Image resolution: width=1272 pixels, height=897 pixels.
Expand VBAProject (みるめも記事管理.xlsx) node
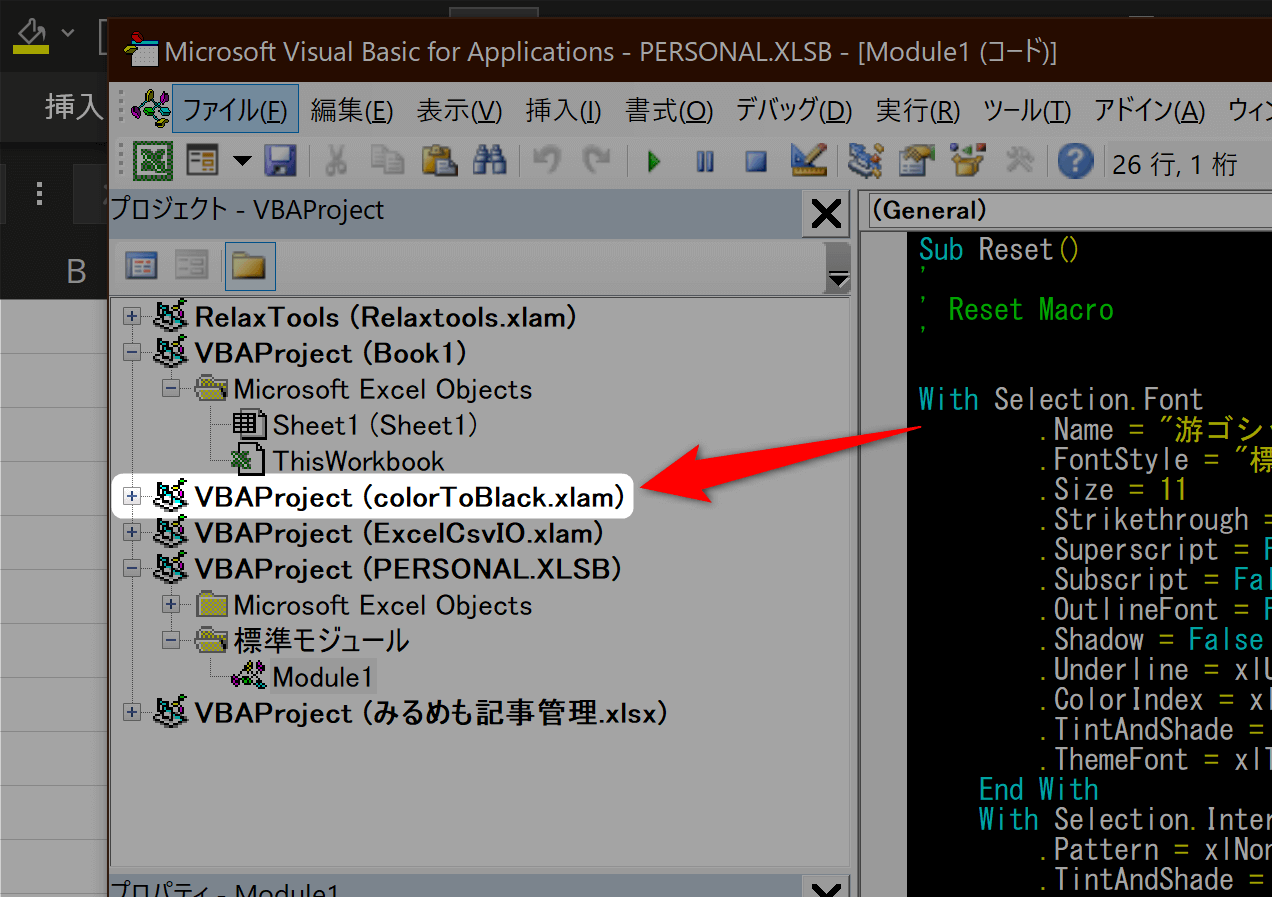tap(131, 713)
